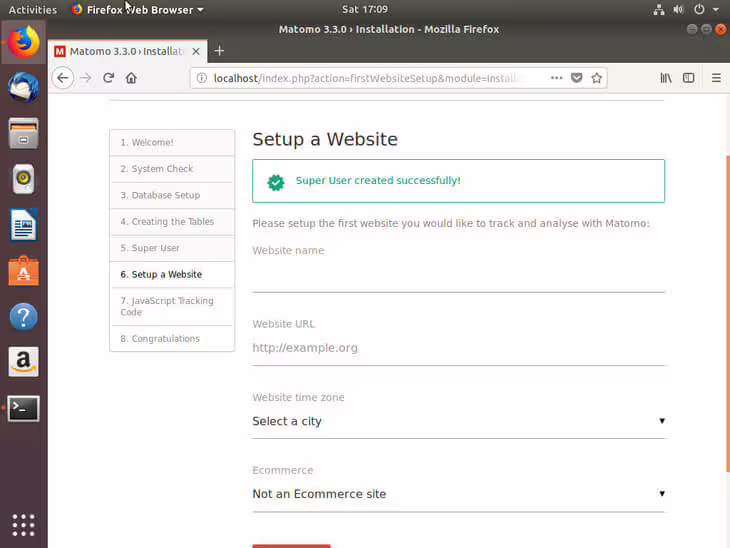Open Amazon launcher in the dock
The width and height of the screenshot is (730, 548).
(x=23, y=362)
